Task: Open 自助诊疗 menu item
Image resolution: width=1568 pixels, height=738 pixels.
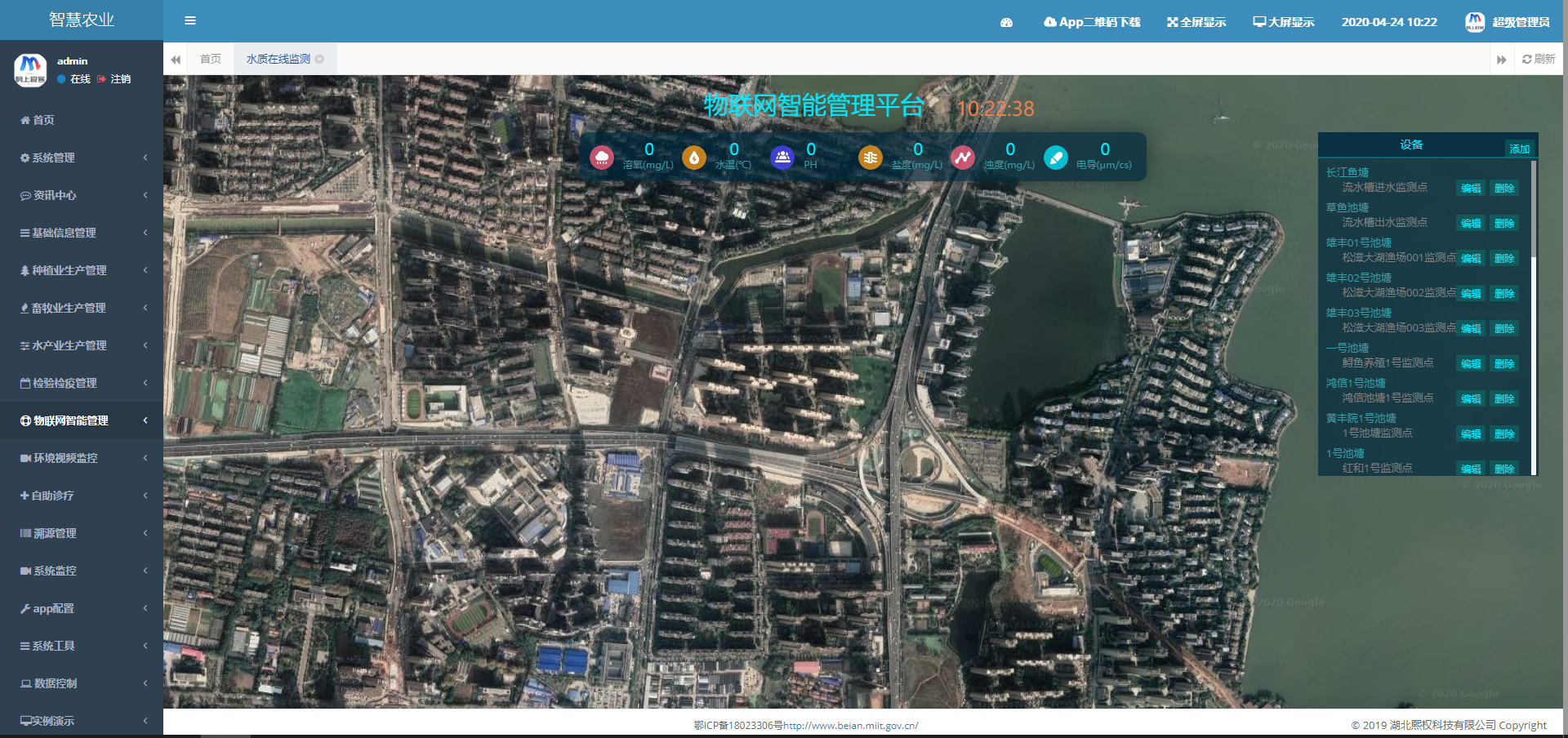Action: coord(82,496)
